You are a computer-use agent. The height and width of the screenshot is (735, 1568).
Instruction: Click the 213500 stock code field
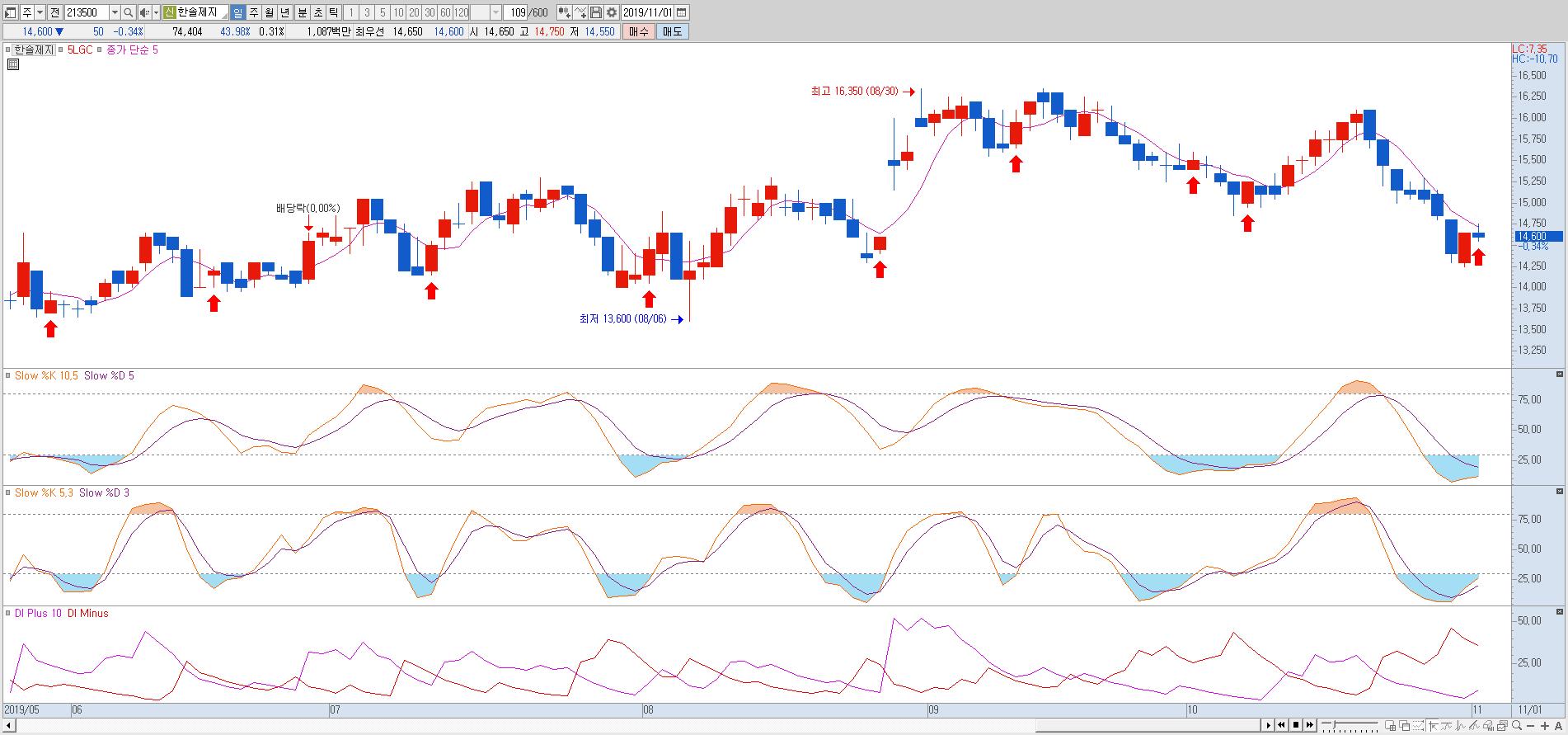click(87, 12)
